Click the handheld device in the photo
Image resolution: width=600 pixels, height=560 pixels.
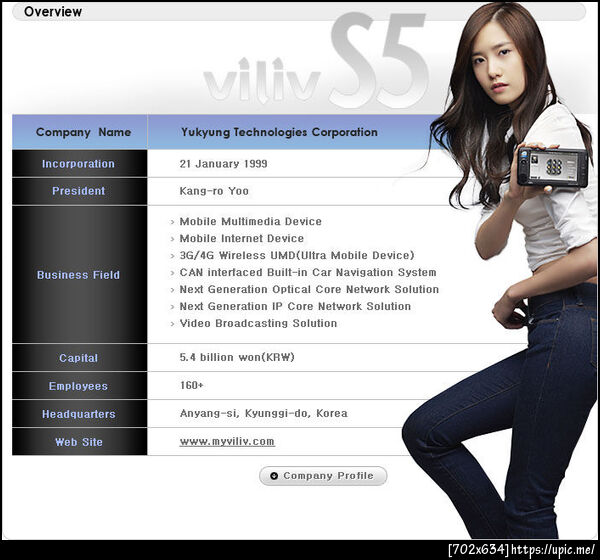[553, 167]
